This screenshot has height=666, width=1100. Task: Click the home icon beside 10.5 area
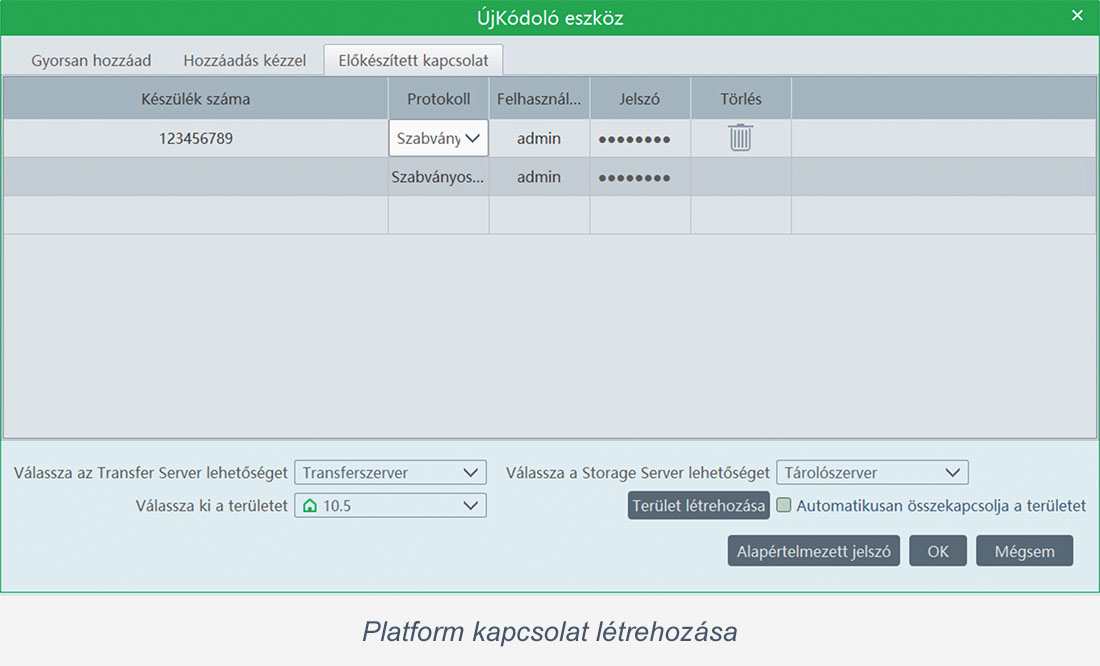point(308,505)
